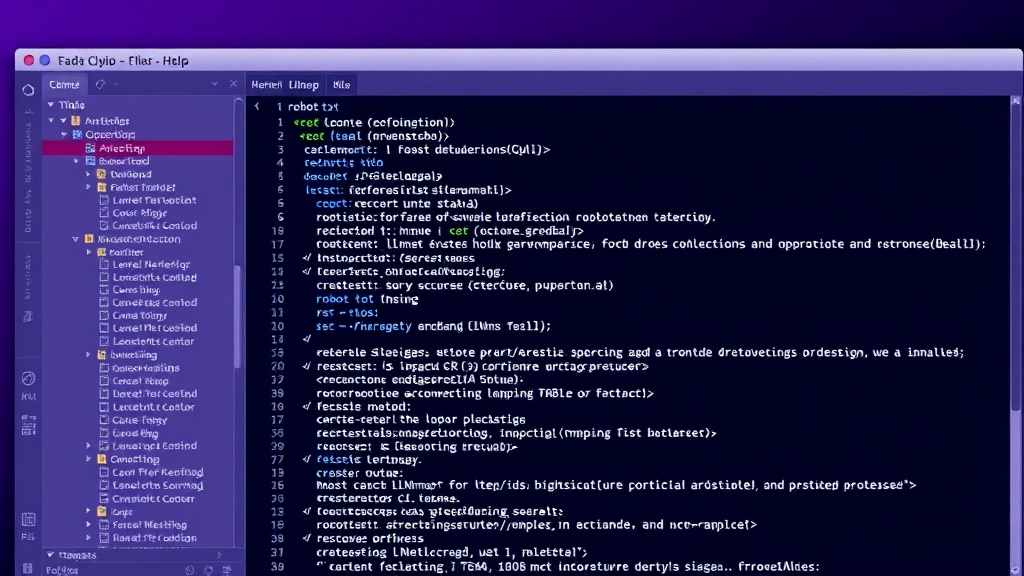Click the bottom-most activity bar icon
This screenshot has width=1024, height=576.
tap(27, 568)
